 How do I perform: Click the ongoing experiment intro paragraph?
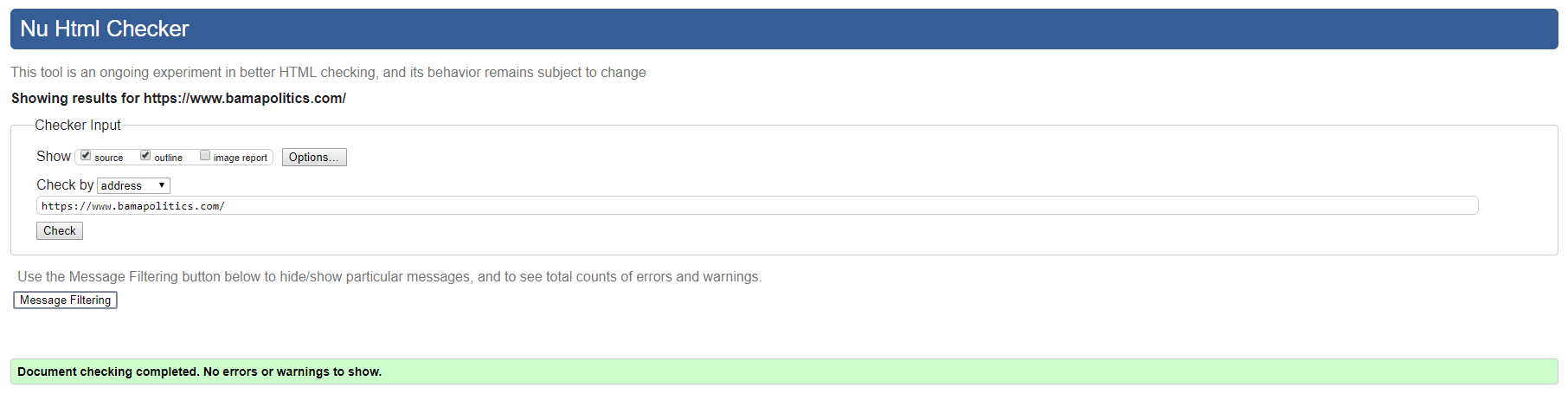click(328, 72)
